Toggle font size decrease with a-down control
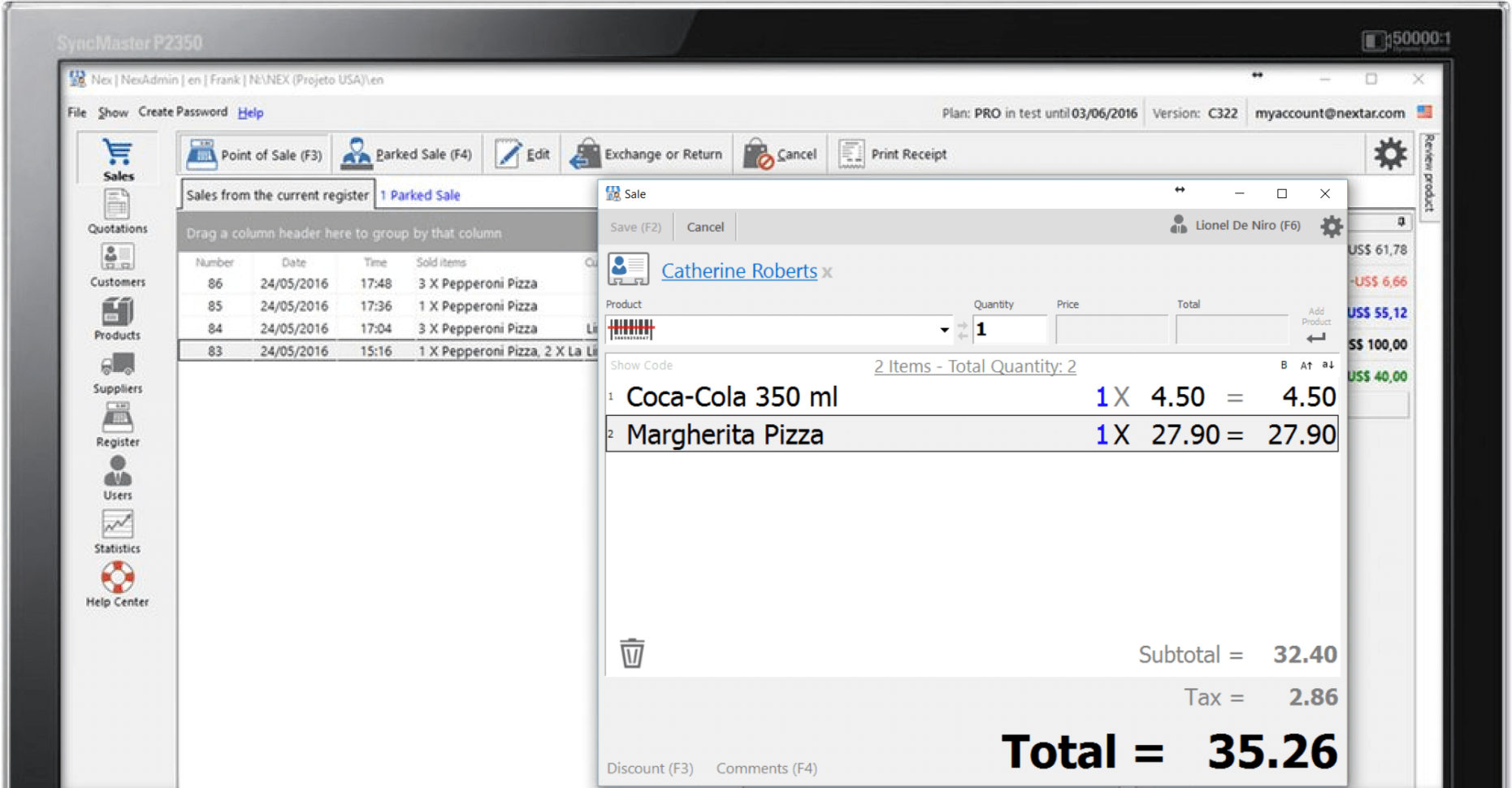1512x788 pixels. click(1328, 366)
